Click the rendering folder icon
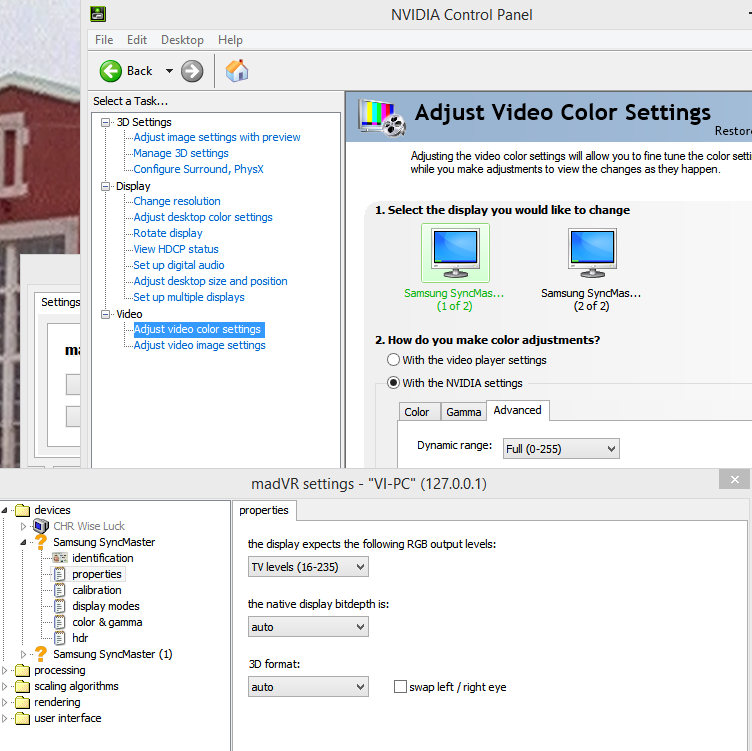 point(23,702)
